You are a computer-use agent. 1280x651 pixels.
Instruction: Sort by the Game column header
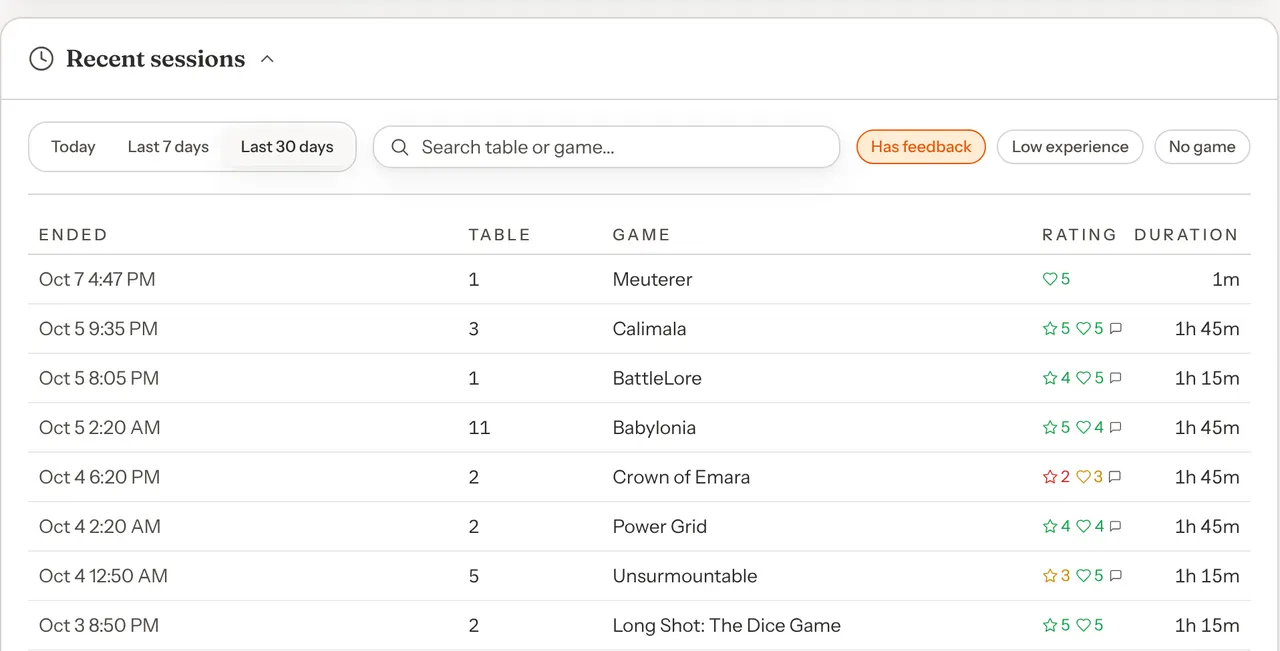641,235
